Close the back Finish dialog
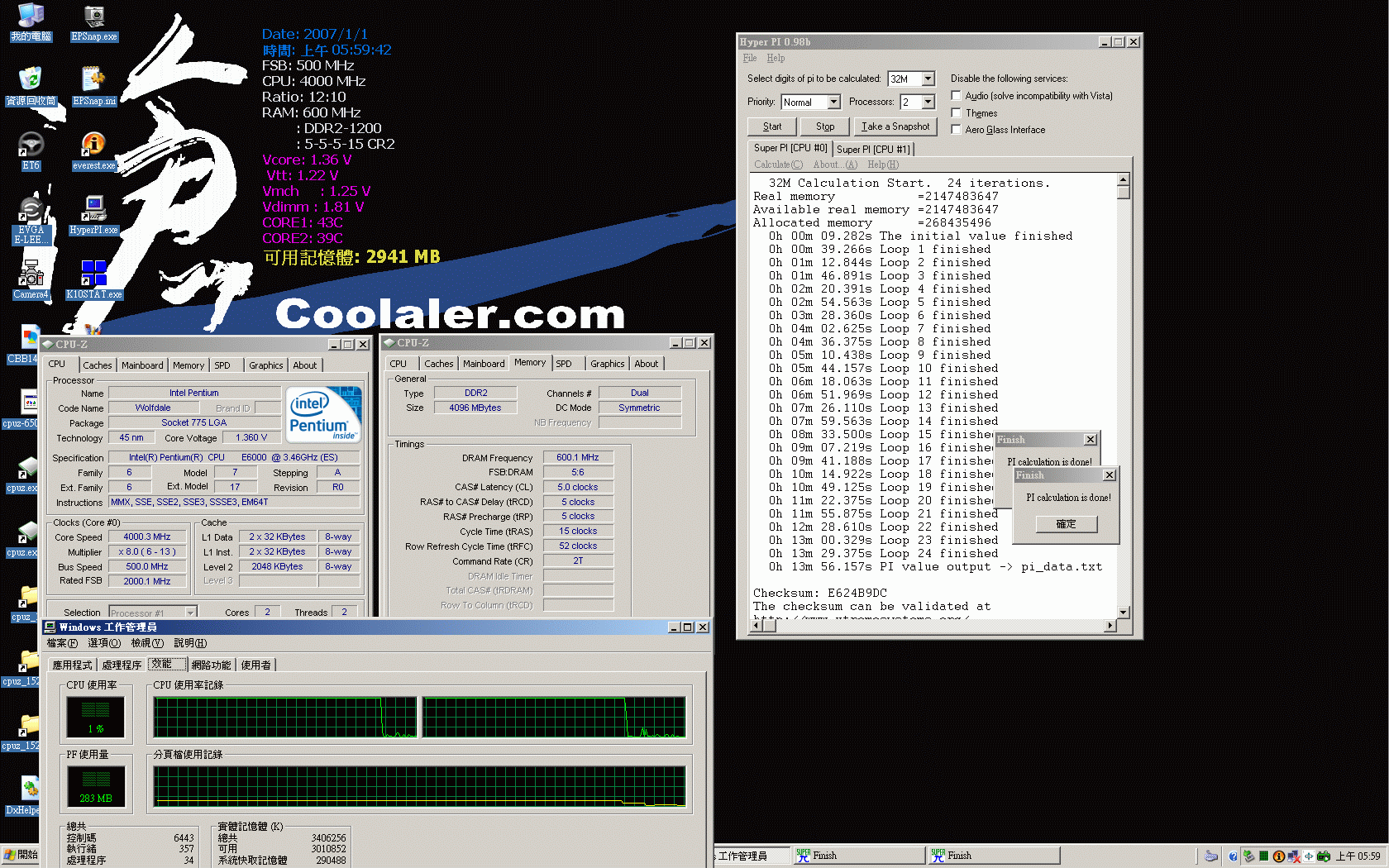1389x868 pixels. pyautogui.click(x=1091, y=440)
